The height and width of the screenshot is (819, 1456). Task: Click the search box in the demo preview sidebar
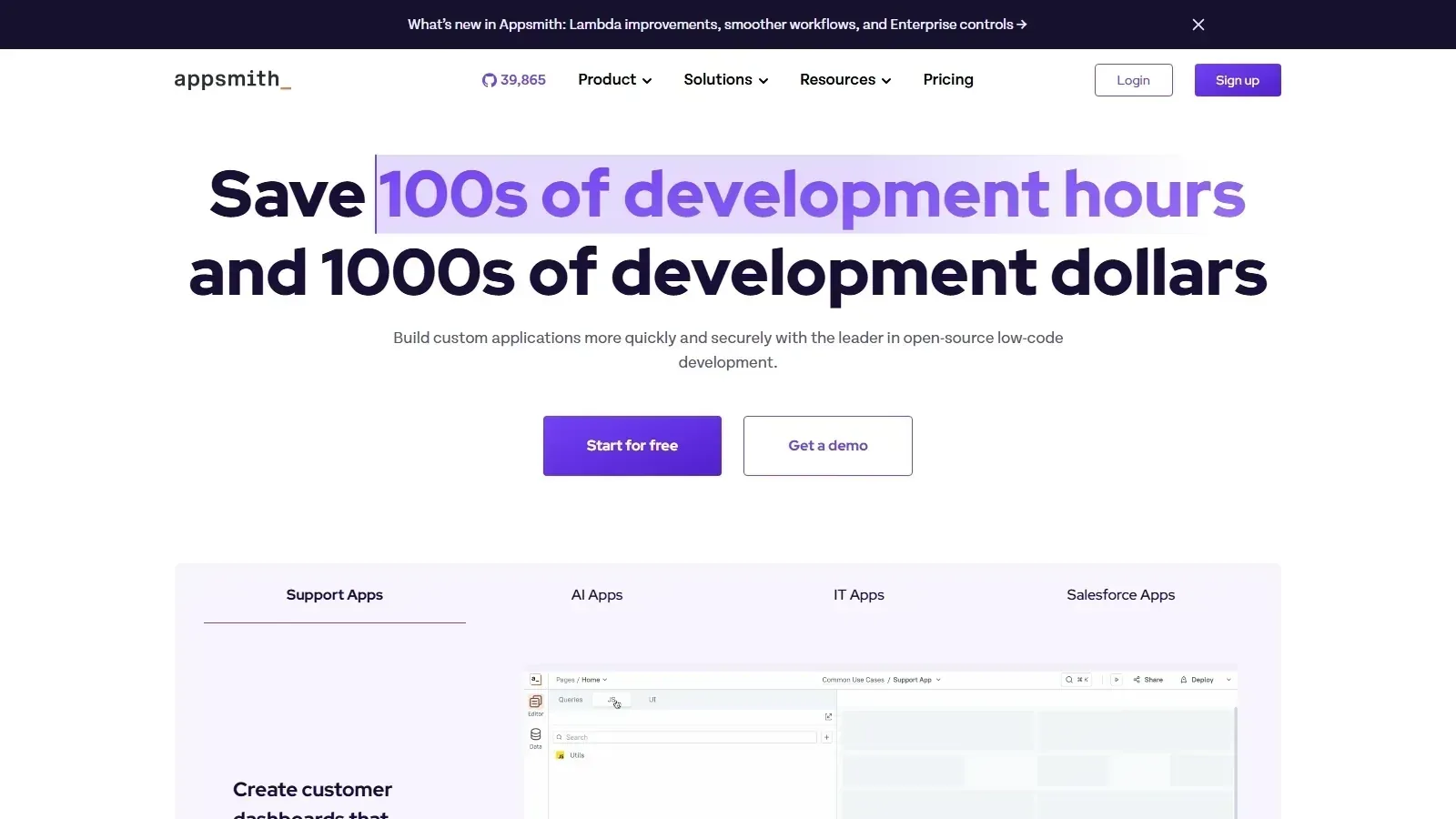[685, 737]
